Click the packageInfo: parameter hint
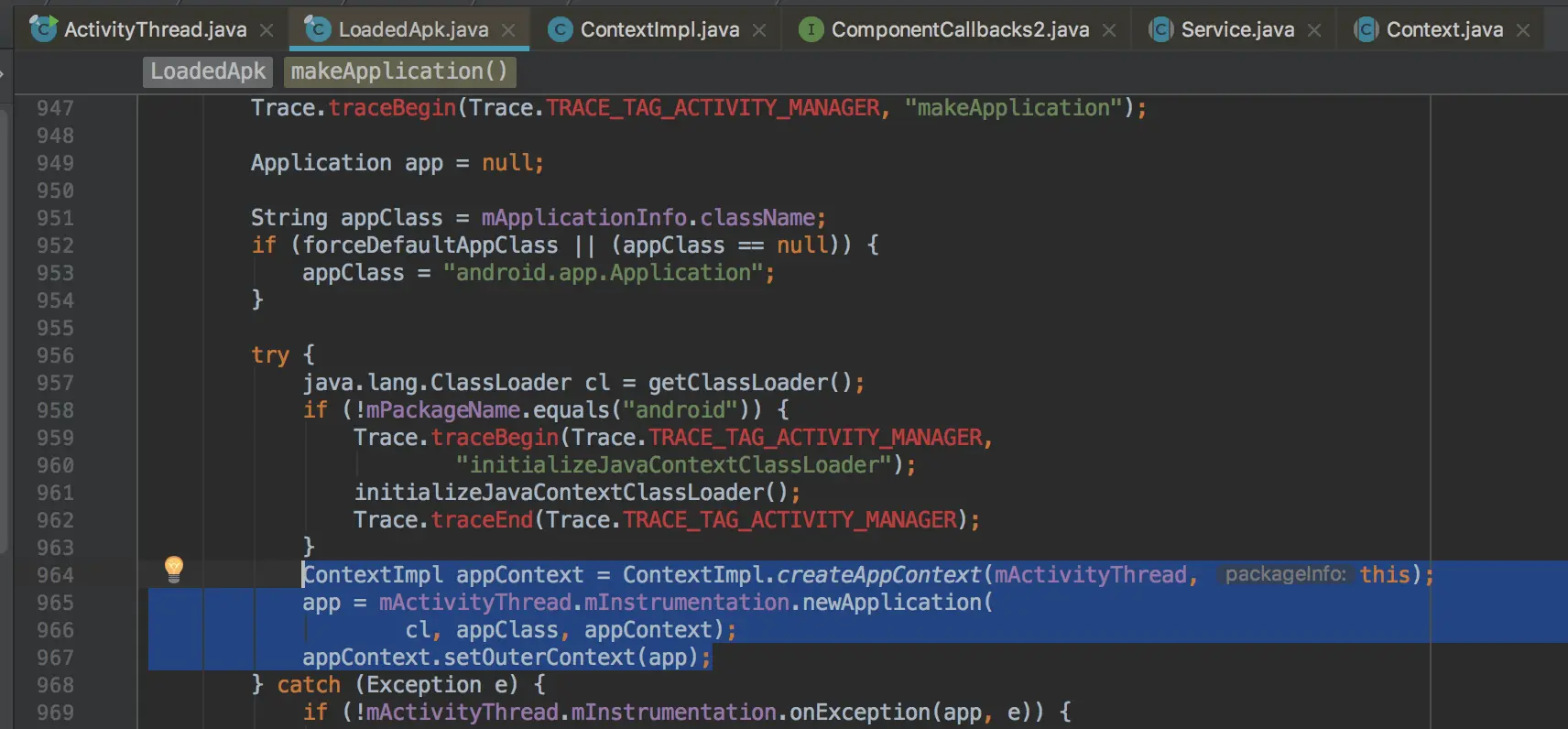Image resolution: width=1568 pixels, height=729 pixels. (x=1285, y=574)
